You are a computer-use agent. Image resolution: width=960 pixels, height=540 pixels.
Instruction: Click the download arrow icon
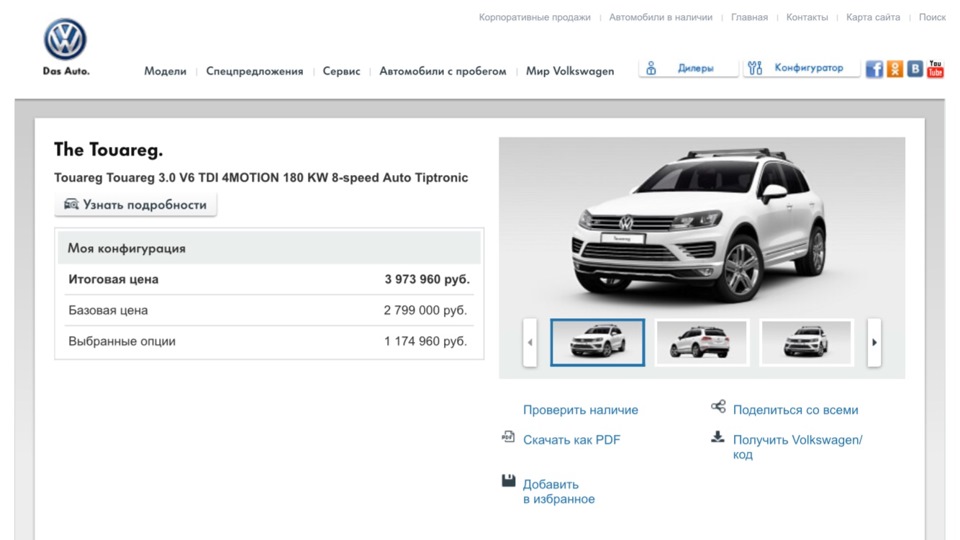[x=718, y=437]
